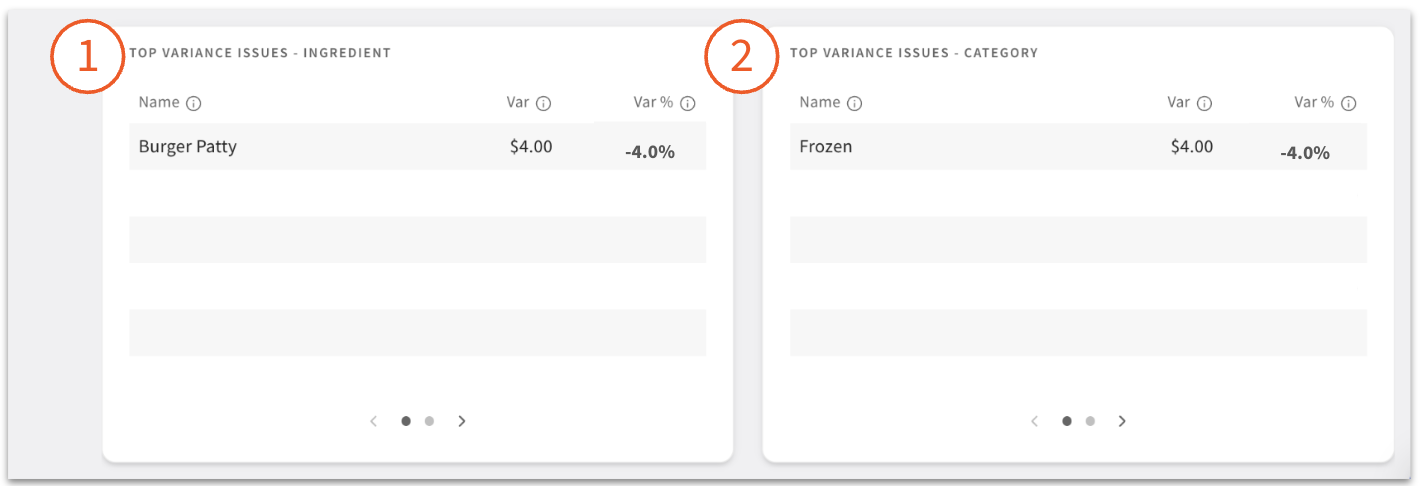Click info icon beside Name in Ingredient card
This screenshot has width=1420, height=486.
click(x=194, y=103)
